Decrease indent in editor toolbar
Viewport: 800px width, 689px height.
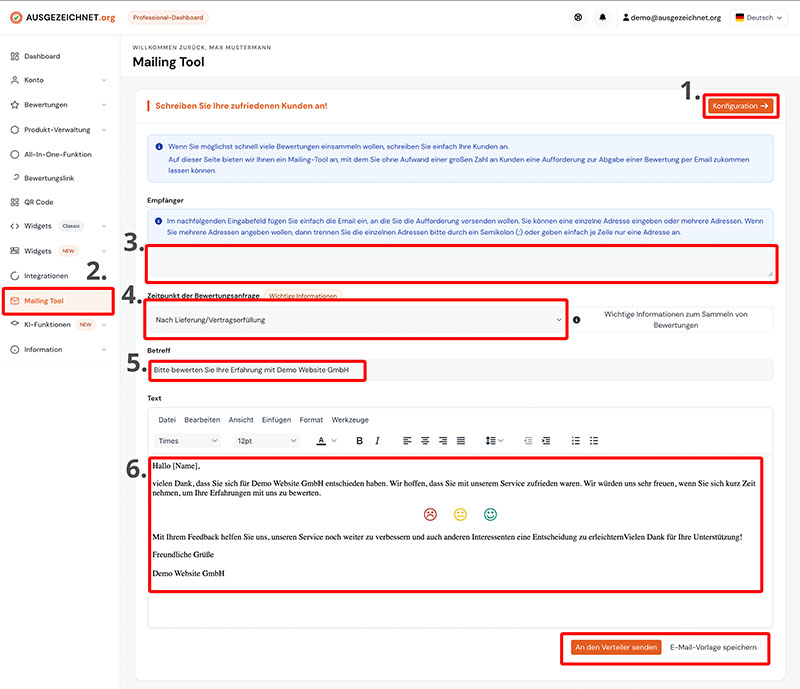point(528,441)
